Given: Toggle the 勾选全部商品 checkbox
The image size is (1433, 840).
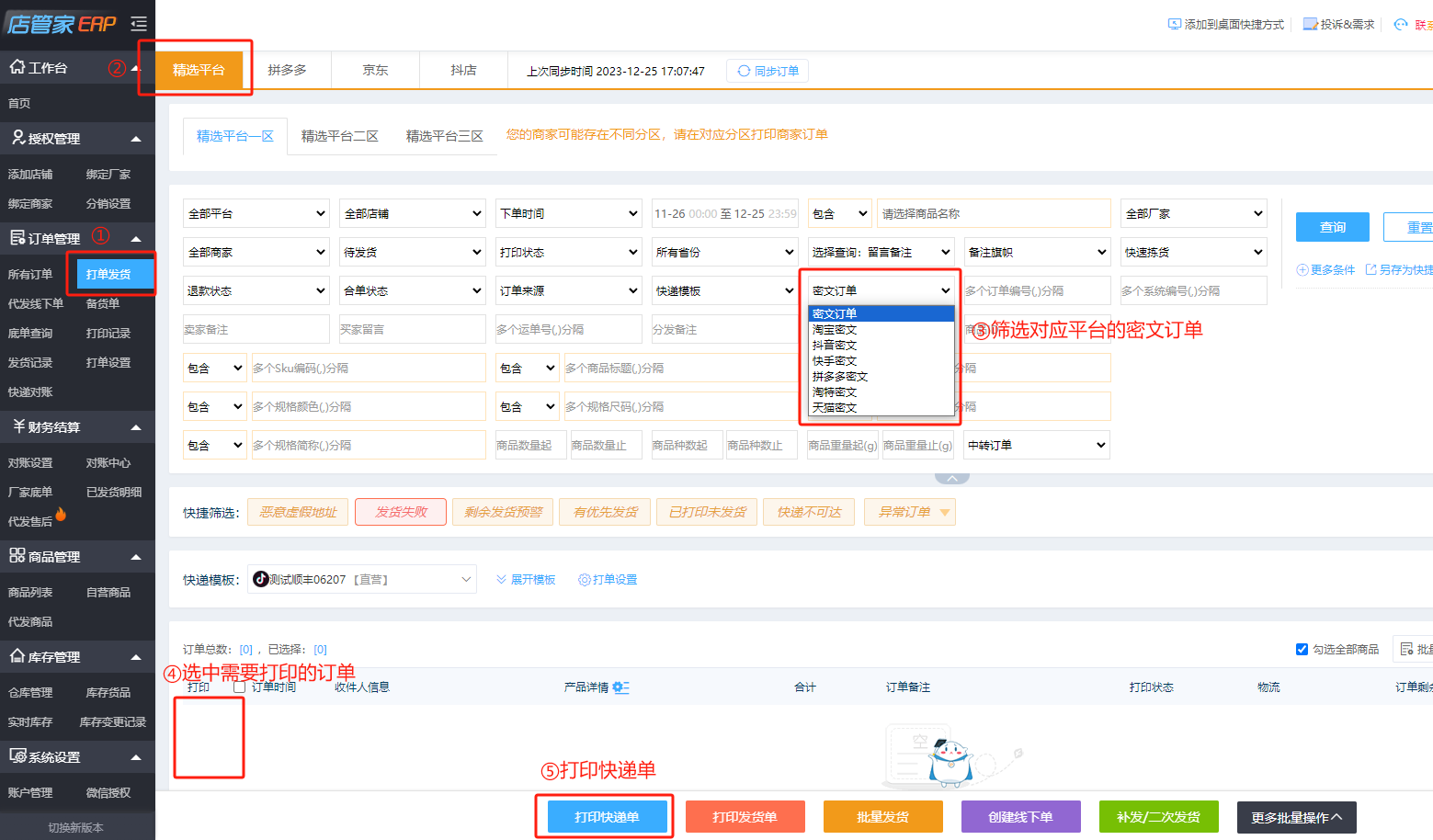Looking at the screenshot, I should pos(1302,649).
